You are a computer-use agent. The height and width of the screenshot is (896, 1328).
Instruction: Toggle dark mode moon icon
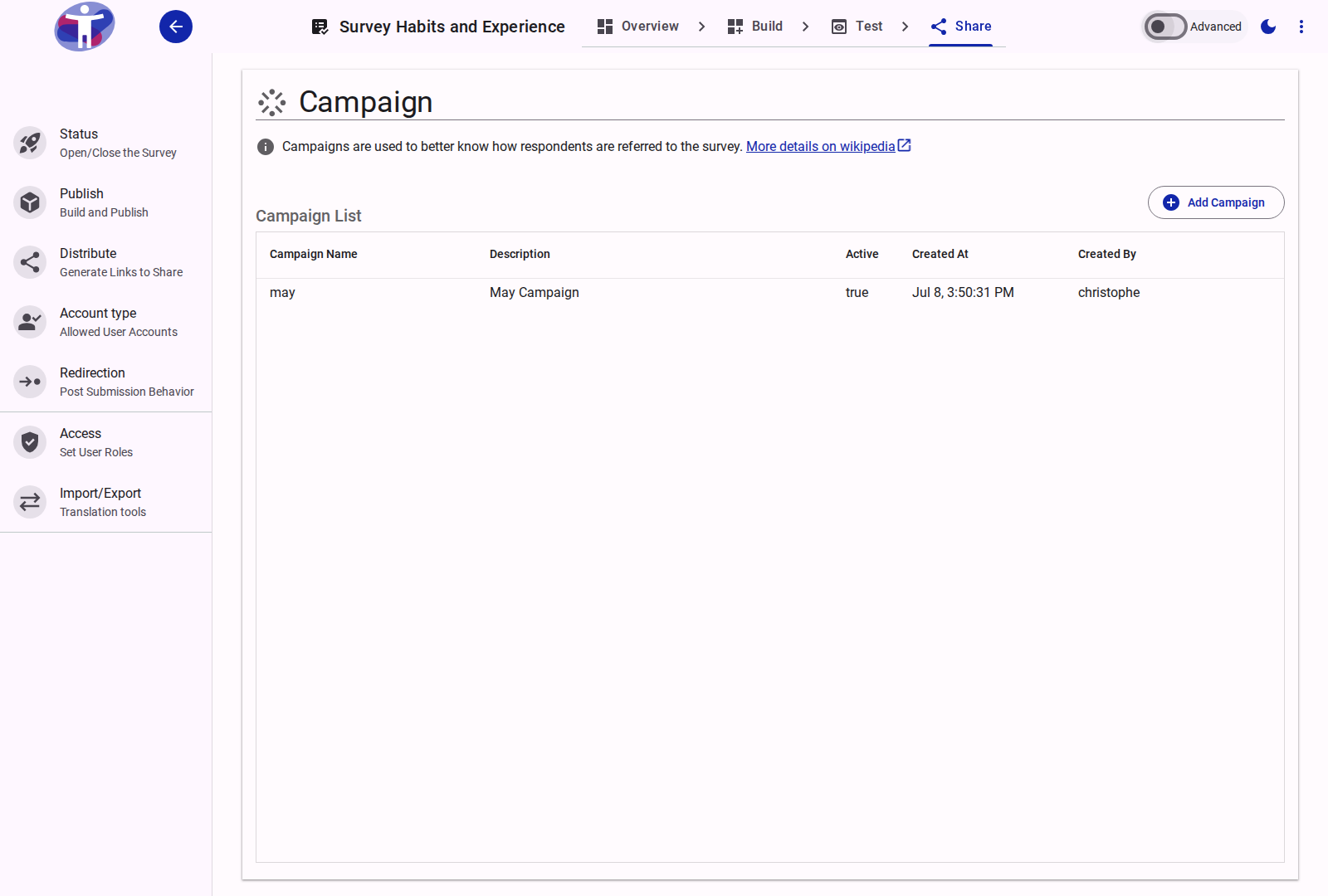pos(1268,27)
